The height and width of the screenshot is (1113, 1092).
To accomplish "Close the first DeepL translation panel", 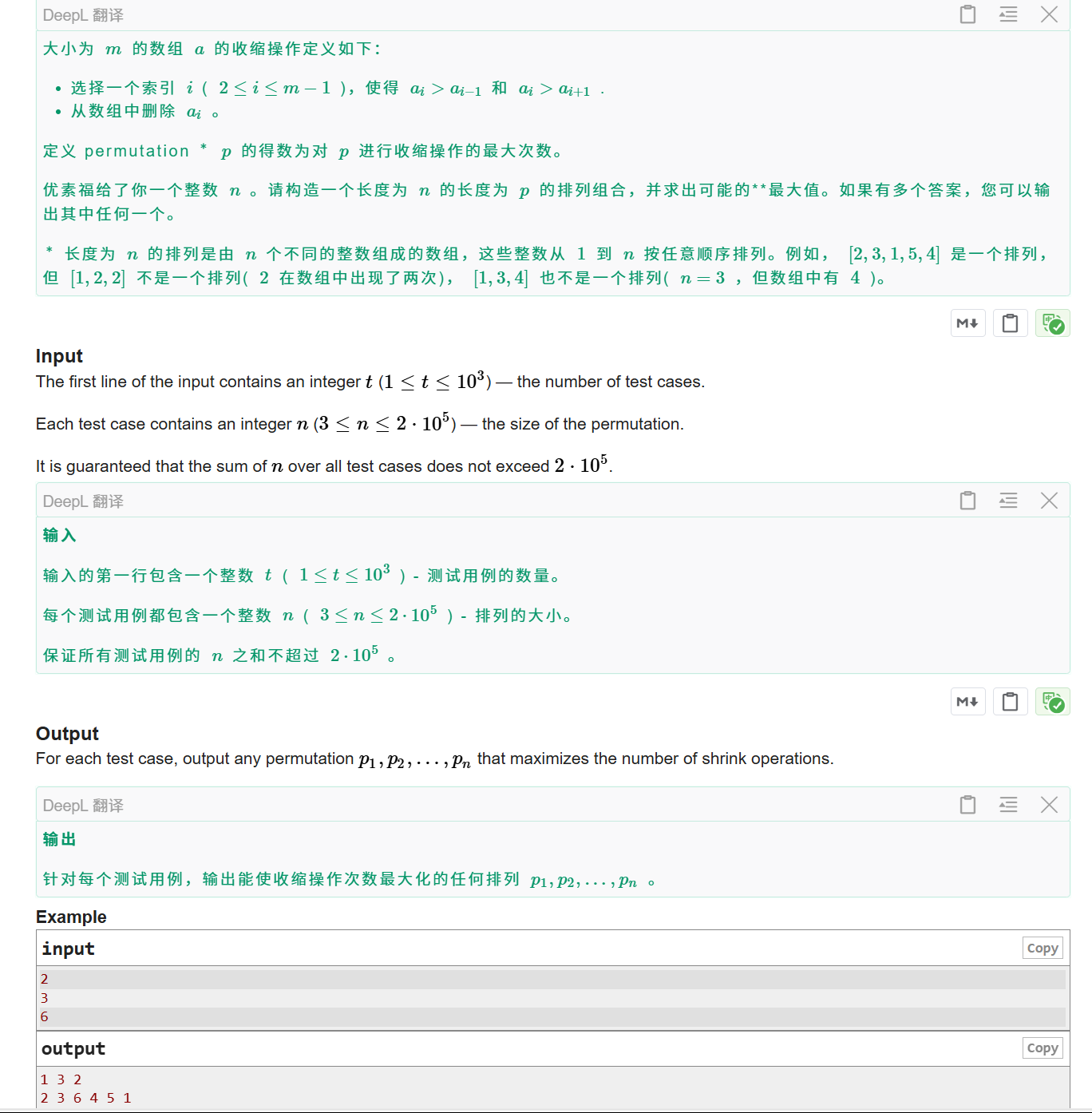I will 1049,14.
